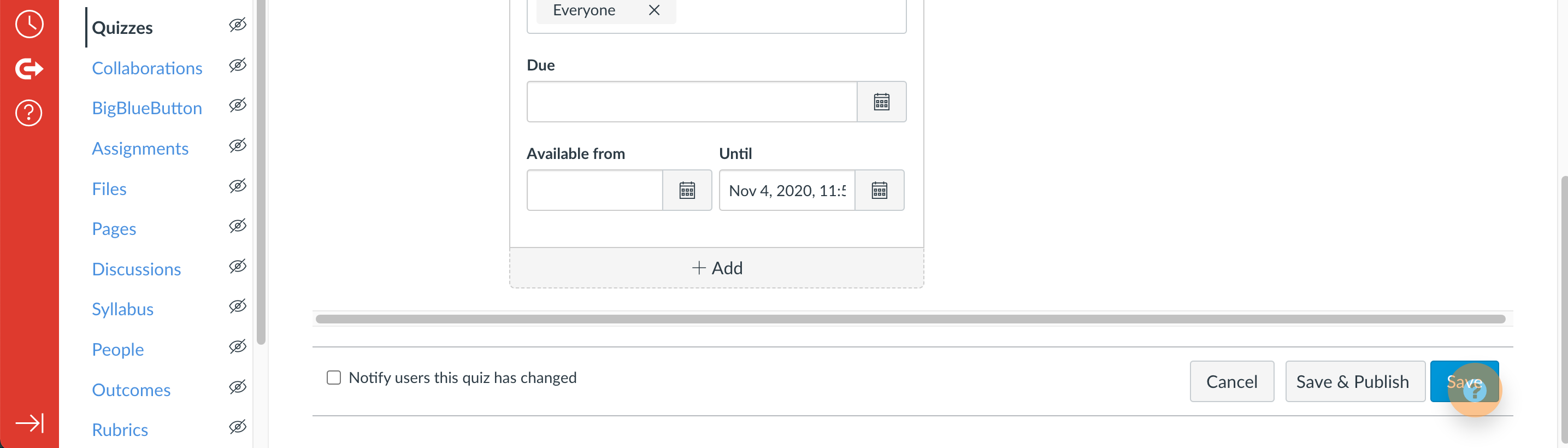Viewport: 1568px width, 448px height.
Task: Focus the Due date input field
Action: coord(692,102)
